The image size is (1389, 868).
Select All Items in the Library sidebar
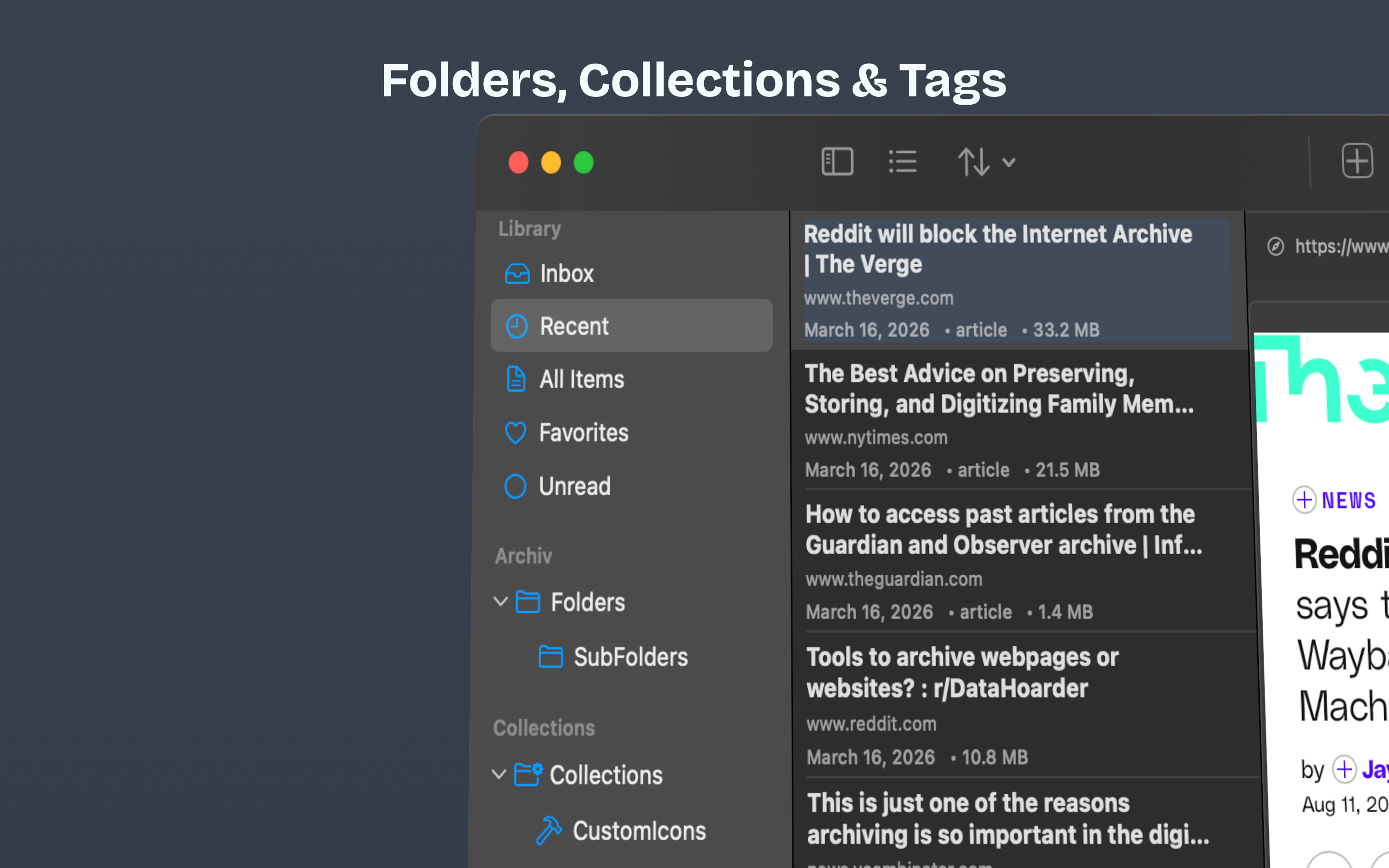(582, 379)
